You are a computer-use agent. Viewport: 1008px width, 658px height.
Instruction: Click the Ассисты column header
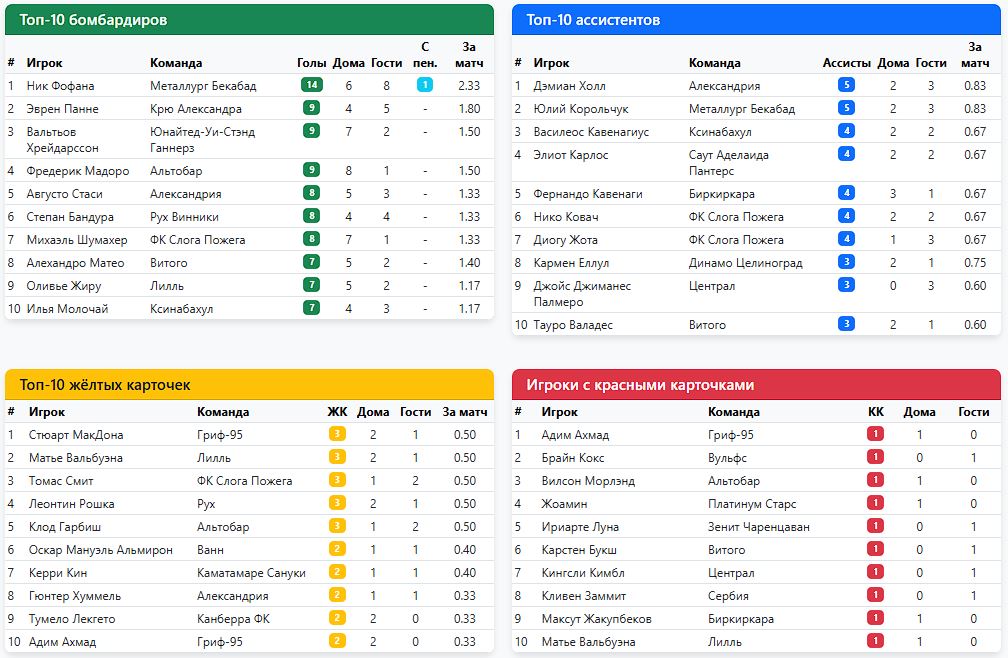846,63
